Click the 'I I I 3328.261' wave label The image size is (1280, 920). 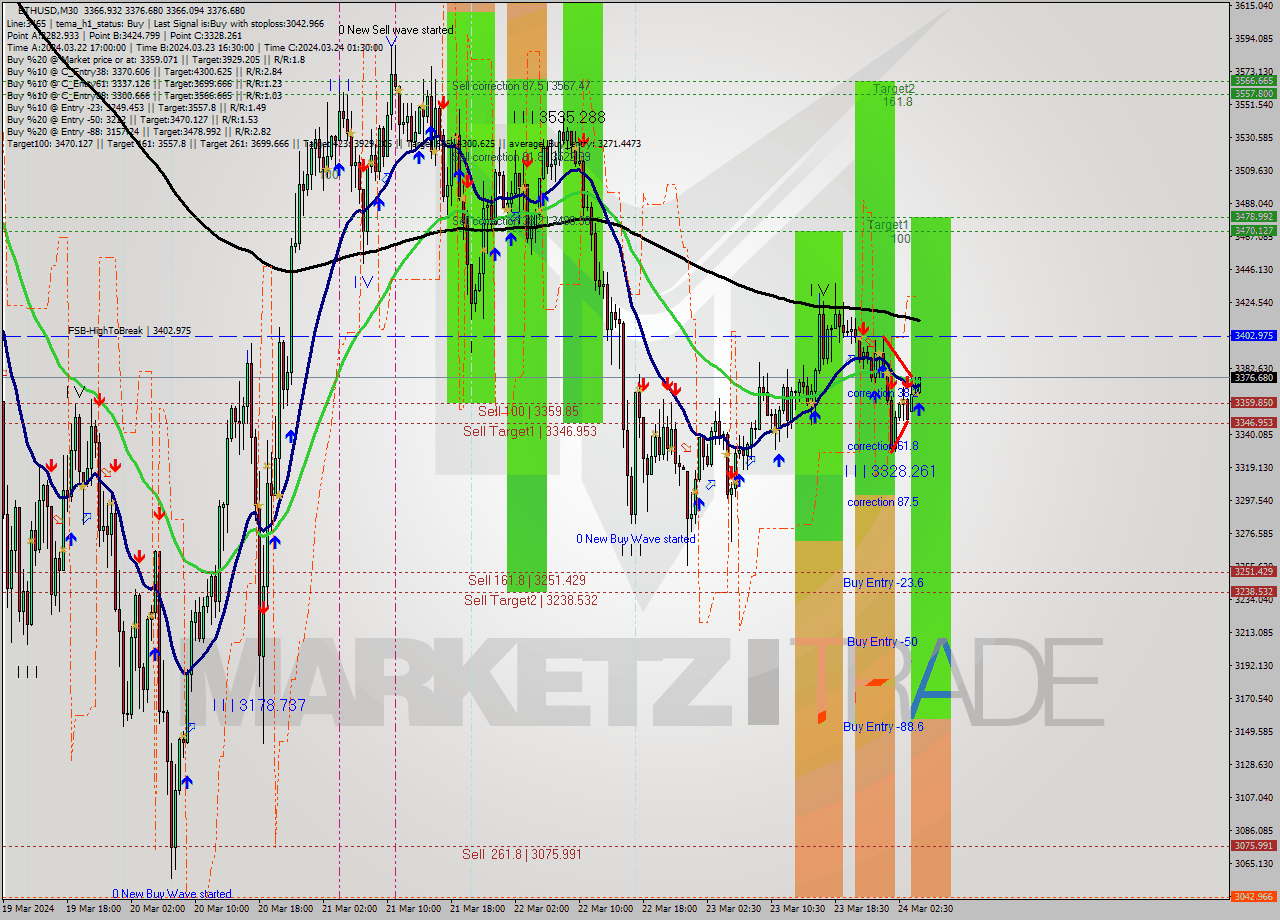(x=890, y=471)
